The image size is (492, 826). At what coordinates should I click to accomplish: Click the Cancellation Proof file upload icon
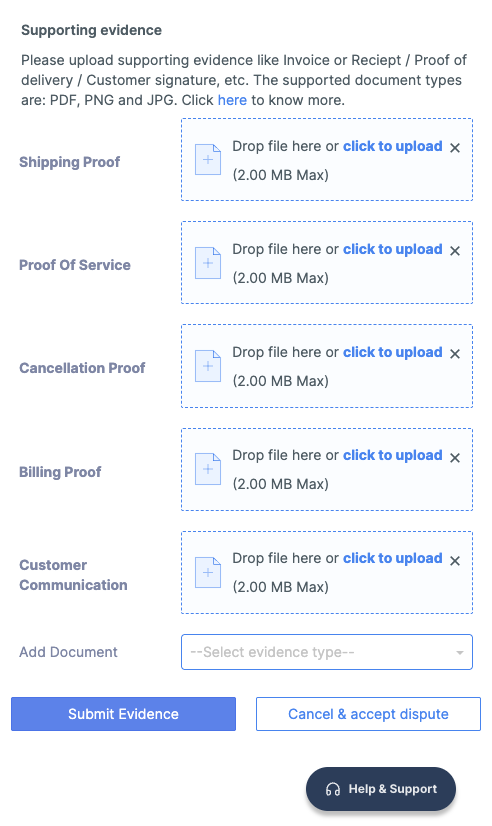[208, 366]
